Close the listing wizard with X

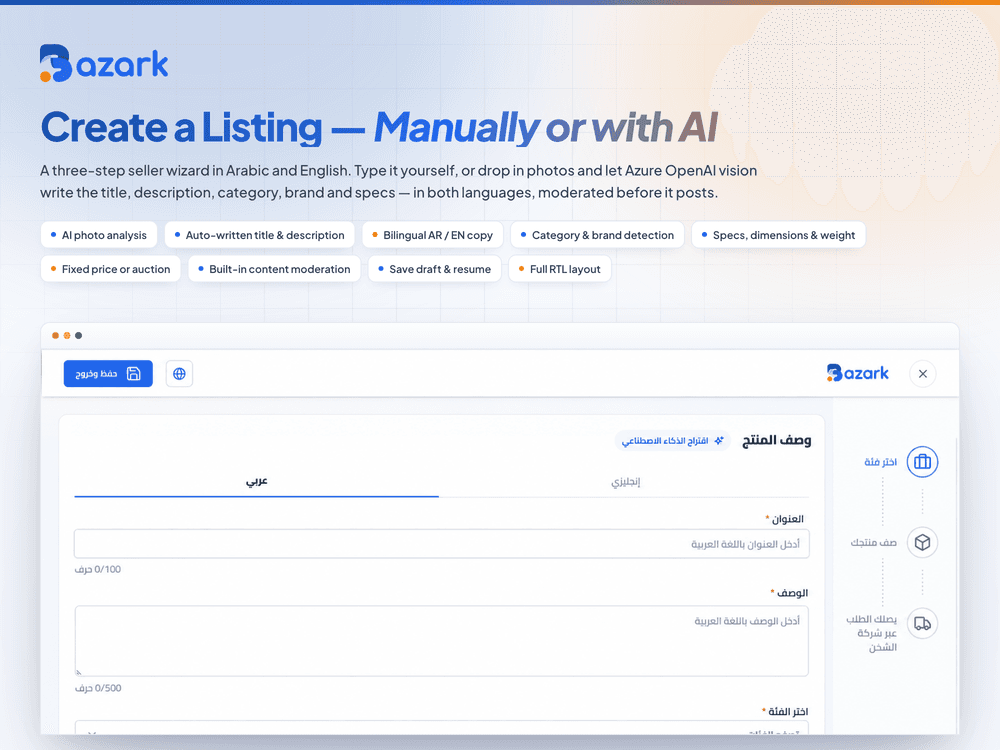tap(922, 374)
